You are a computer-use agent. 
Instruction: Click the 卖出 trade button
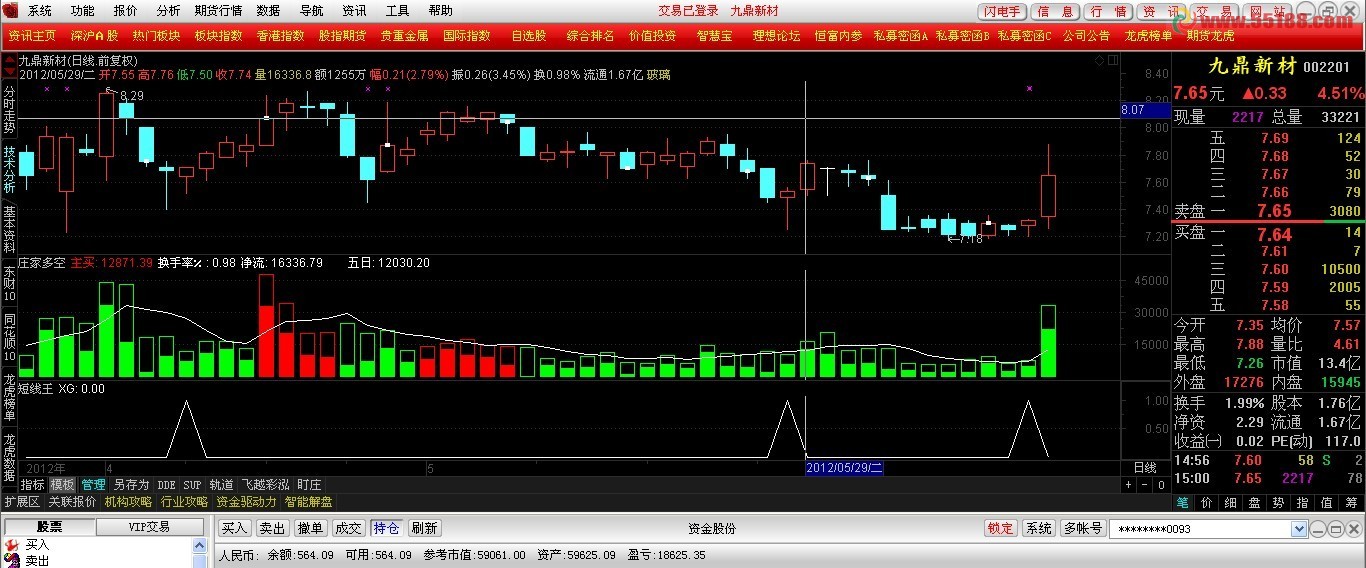[x=272, y=528]
